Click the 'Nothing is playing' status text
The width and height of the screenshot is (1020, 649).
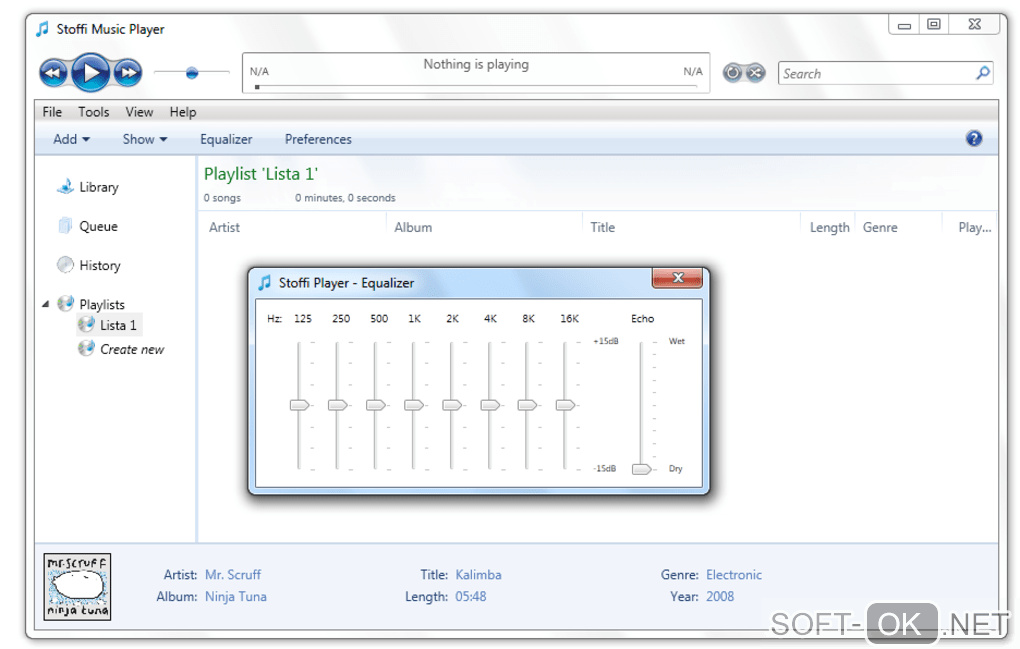pyautogui.click(x=476, y=64)
